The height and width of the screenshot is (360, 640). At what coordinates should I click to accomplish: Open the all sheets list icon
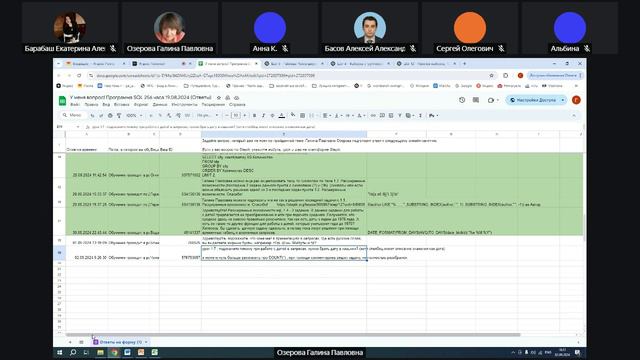point(81,342)
